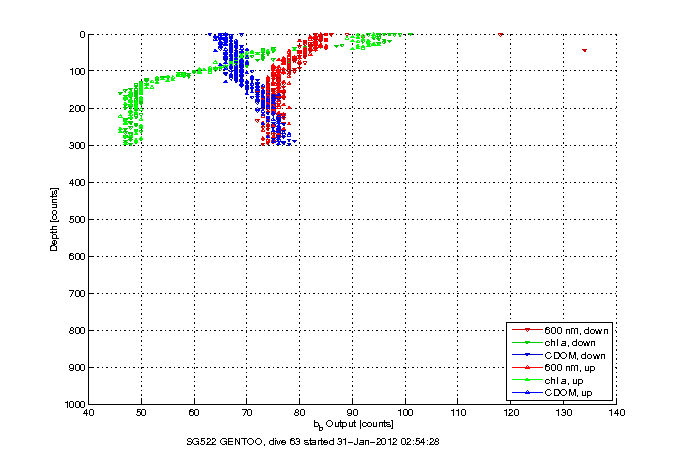Click the blue line sample for CDOM down

click(x=527, y=355)
